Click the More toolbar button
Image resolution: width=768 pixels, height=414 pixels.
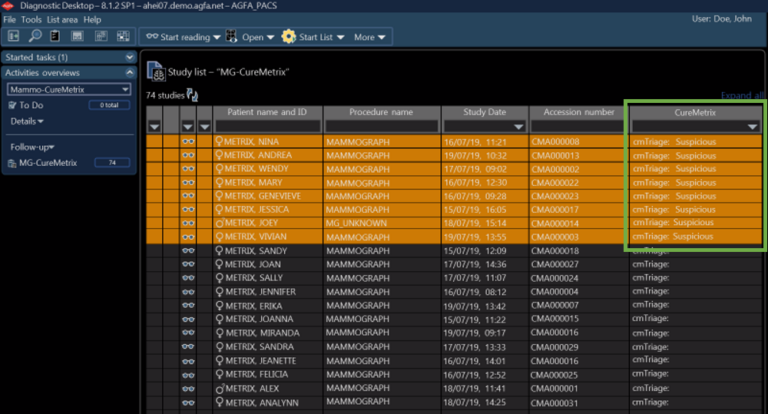[x=368, y=37]
